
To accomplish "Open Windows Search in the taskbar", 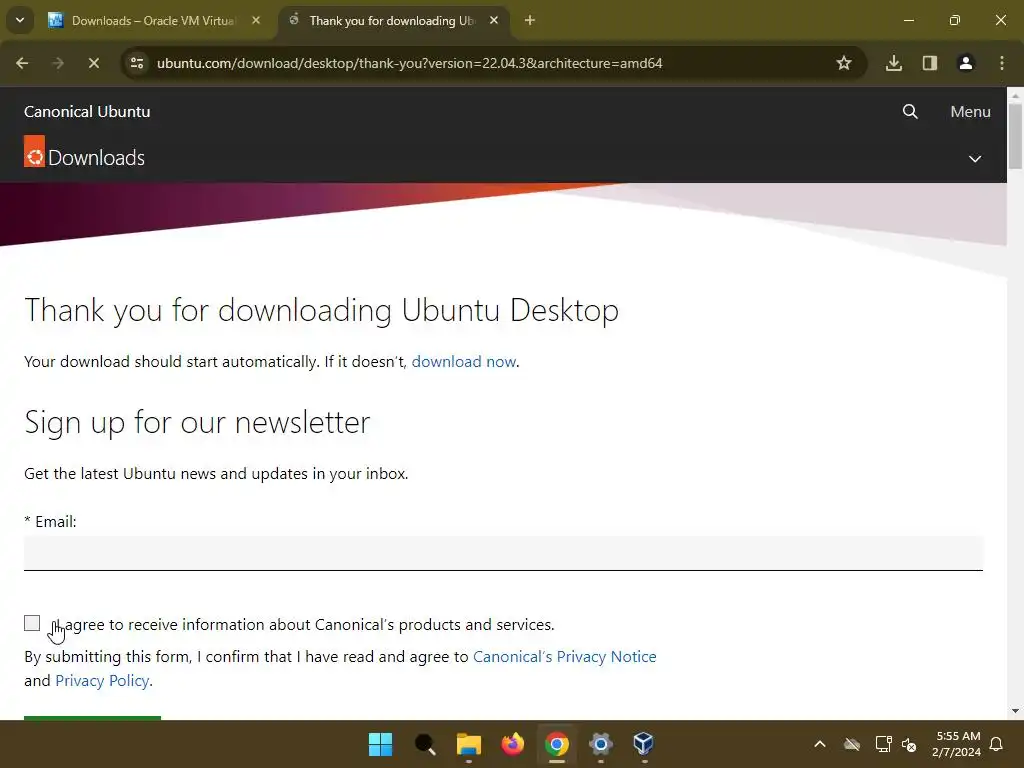I will pos(425,744).
